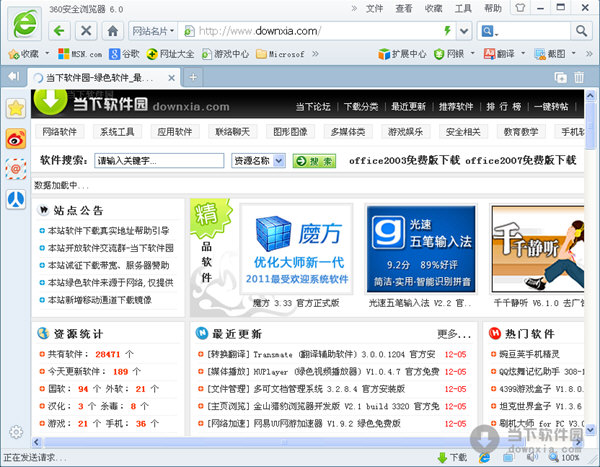600x467 pixels.
Task: Open the 下载分类 nav link
Action: point(361,107)
